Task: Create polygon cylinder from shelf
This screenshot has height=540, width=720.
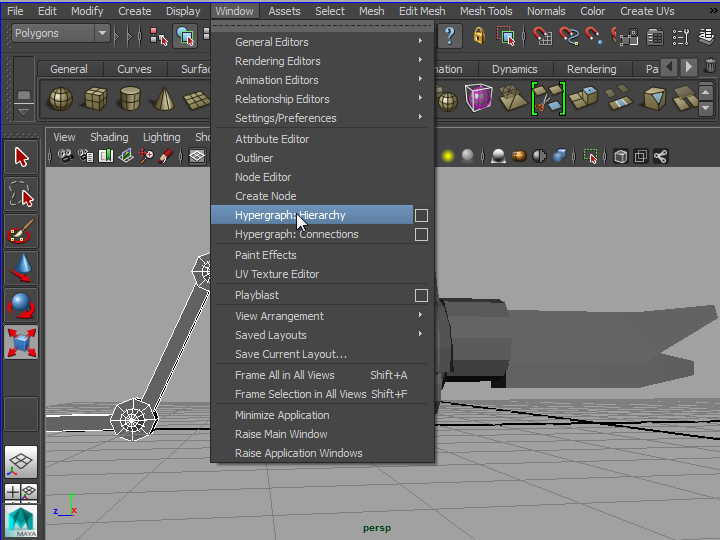Action: (x=130, y=99)
